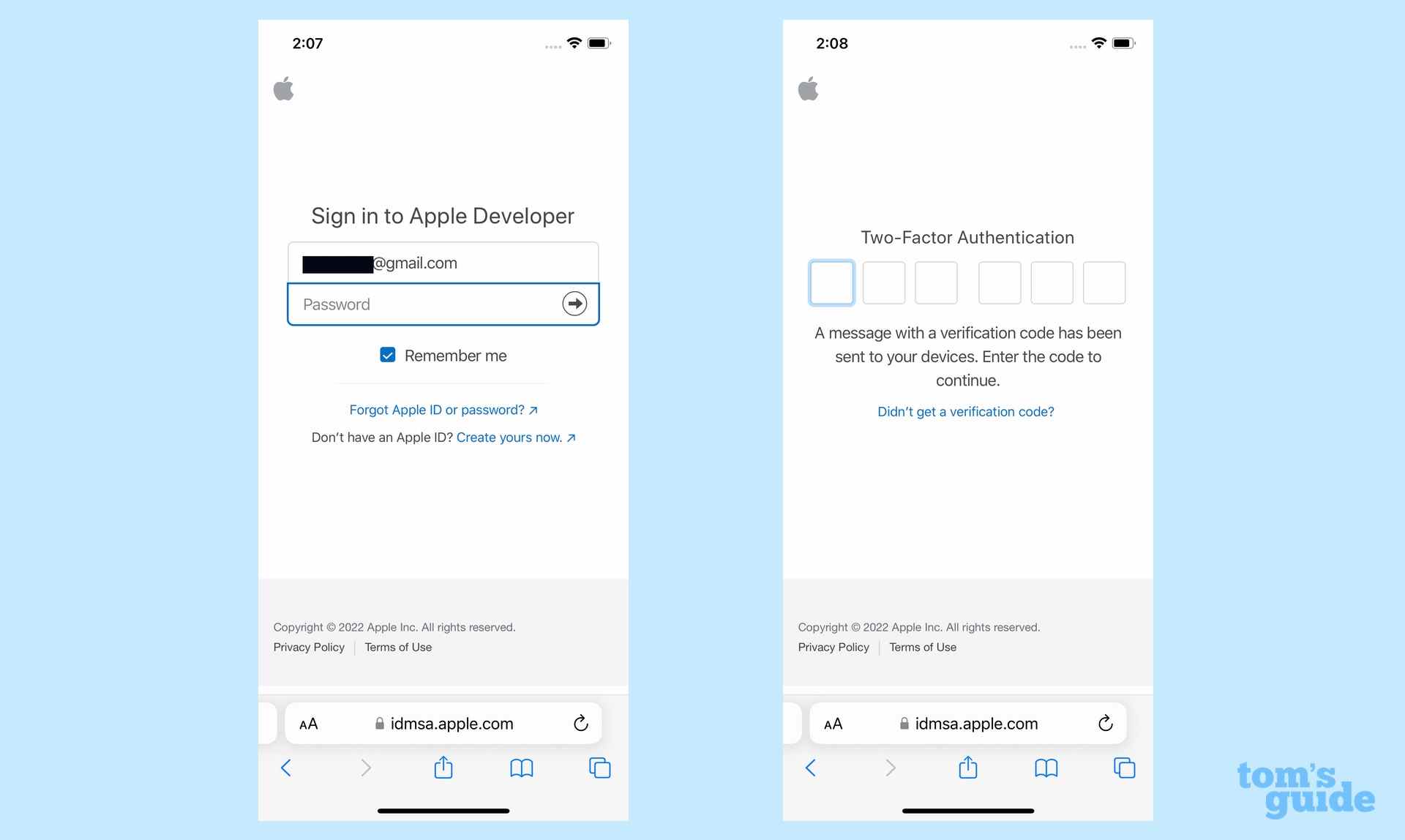Click the share icon in left browser toolbar
The height and width of the screenshot is (840, 1405).
click(x=443, y=766)
